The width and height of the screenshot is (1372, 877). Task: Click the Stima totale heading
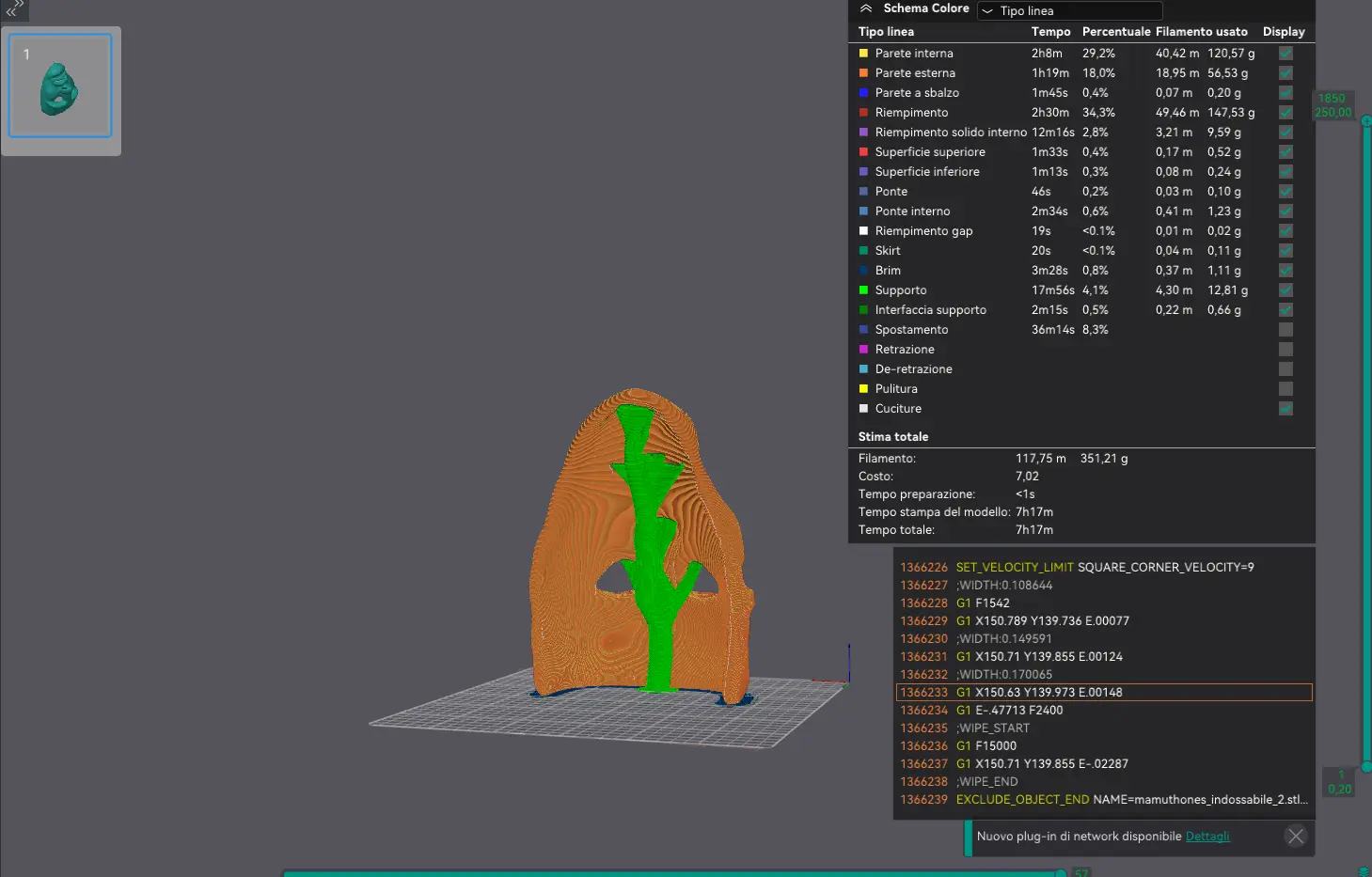pyautogui.click(x=893, y=437)
